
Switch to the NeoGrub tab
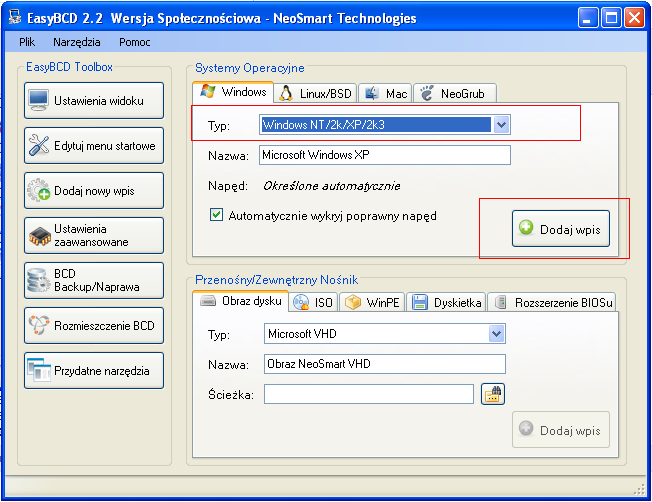click(x=454, y=94)
